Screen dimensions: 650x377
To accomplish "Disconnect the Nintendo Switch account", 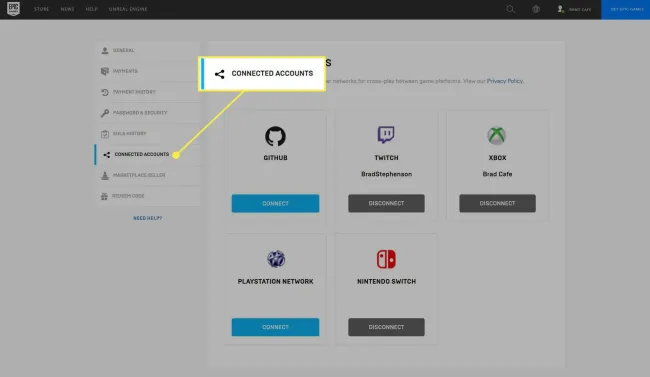I will pos(386,327).
